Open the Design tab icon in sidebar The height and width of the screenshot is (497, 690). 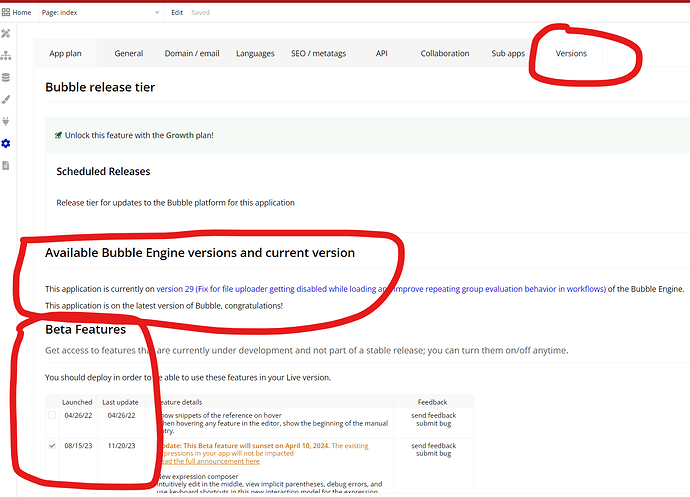point(6,33)
